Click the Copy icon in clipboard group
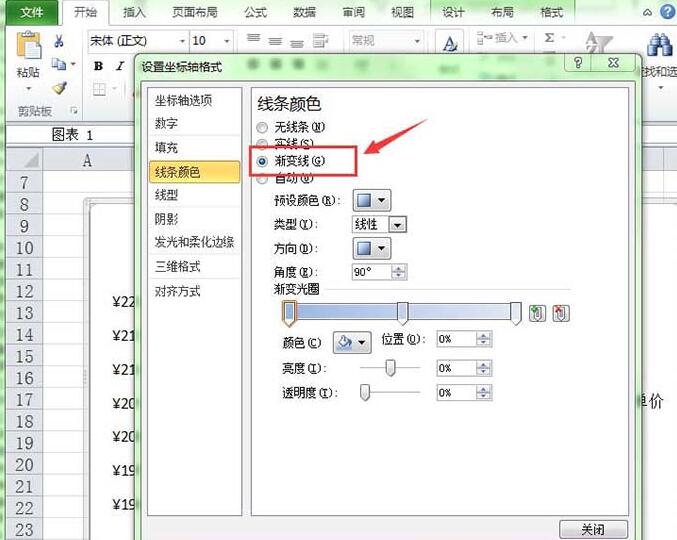Viewport: 677px width, 540px height. point(59,64)
